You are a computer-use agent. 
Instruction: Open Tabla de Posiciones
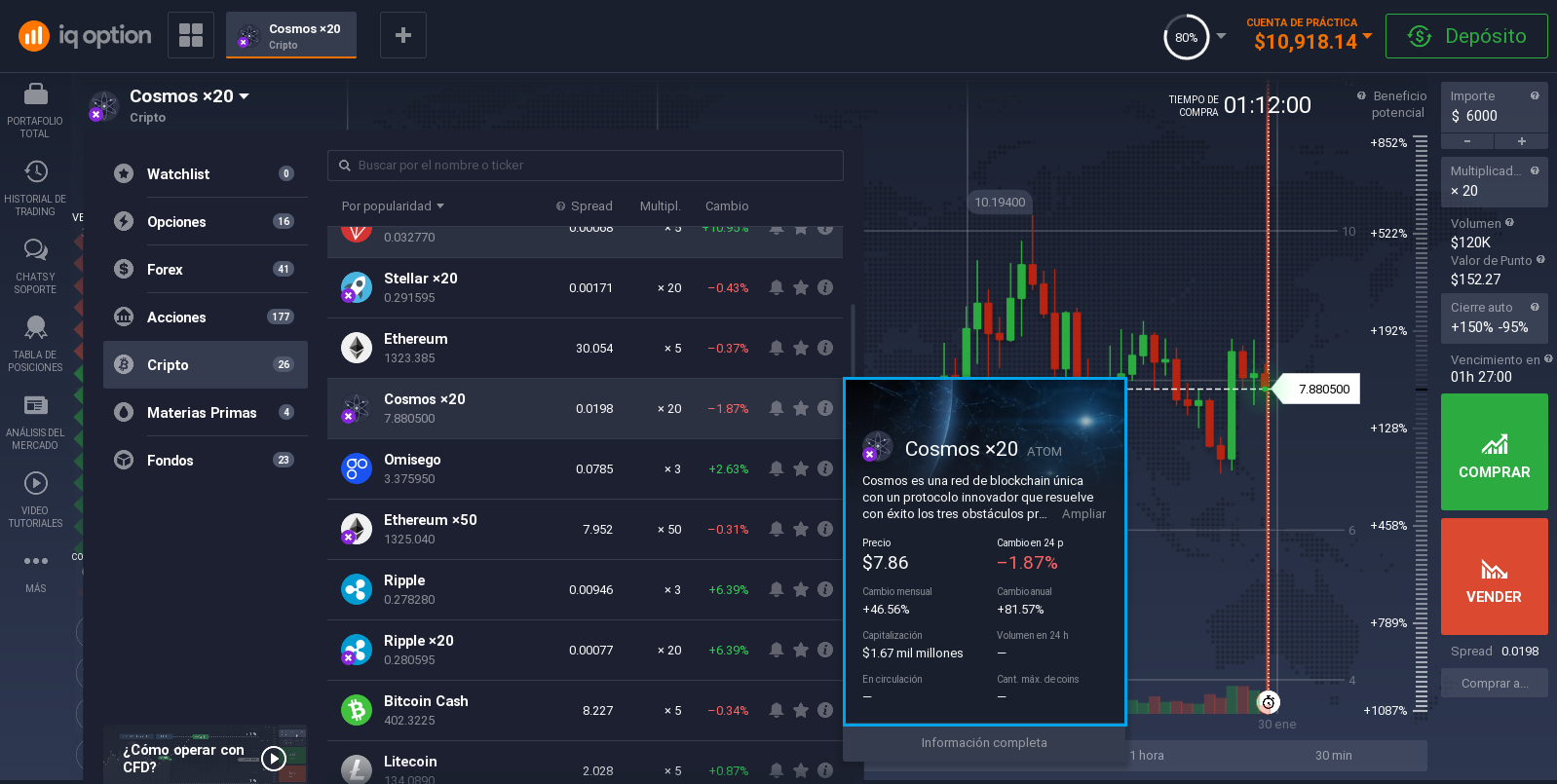pos(35,344)
